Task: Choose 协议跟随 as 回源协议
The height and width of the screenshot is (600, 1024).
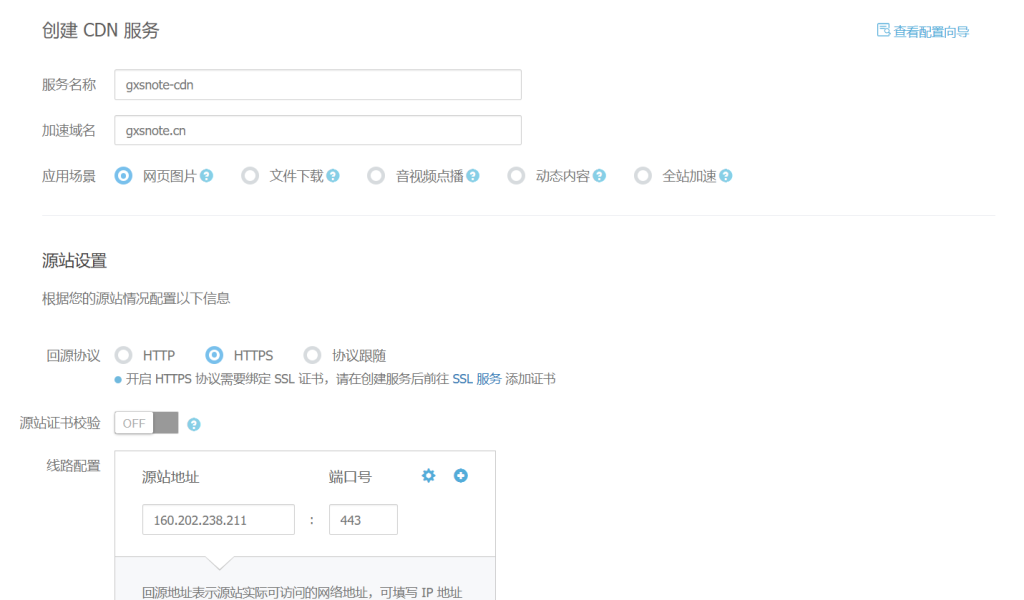Action: click(x=312, y=355)
